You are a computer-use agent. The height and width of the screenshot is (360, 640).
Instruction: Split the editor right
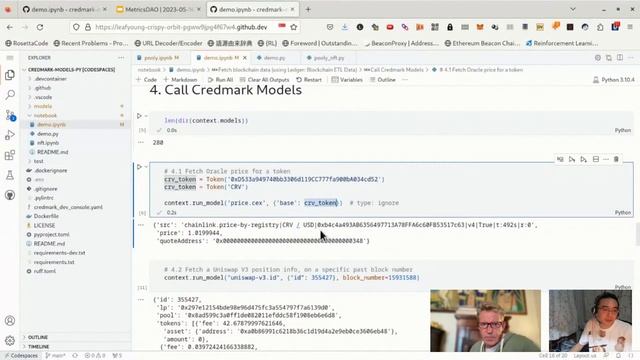click(x=620, y=58)
